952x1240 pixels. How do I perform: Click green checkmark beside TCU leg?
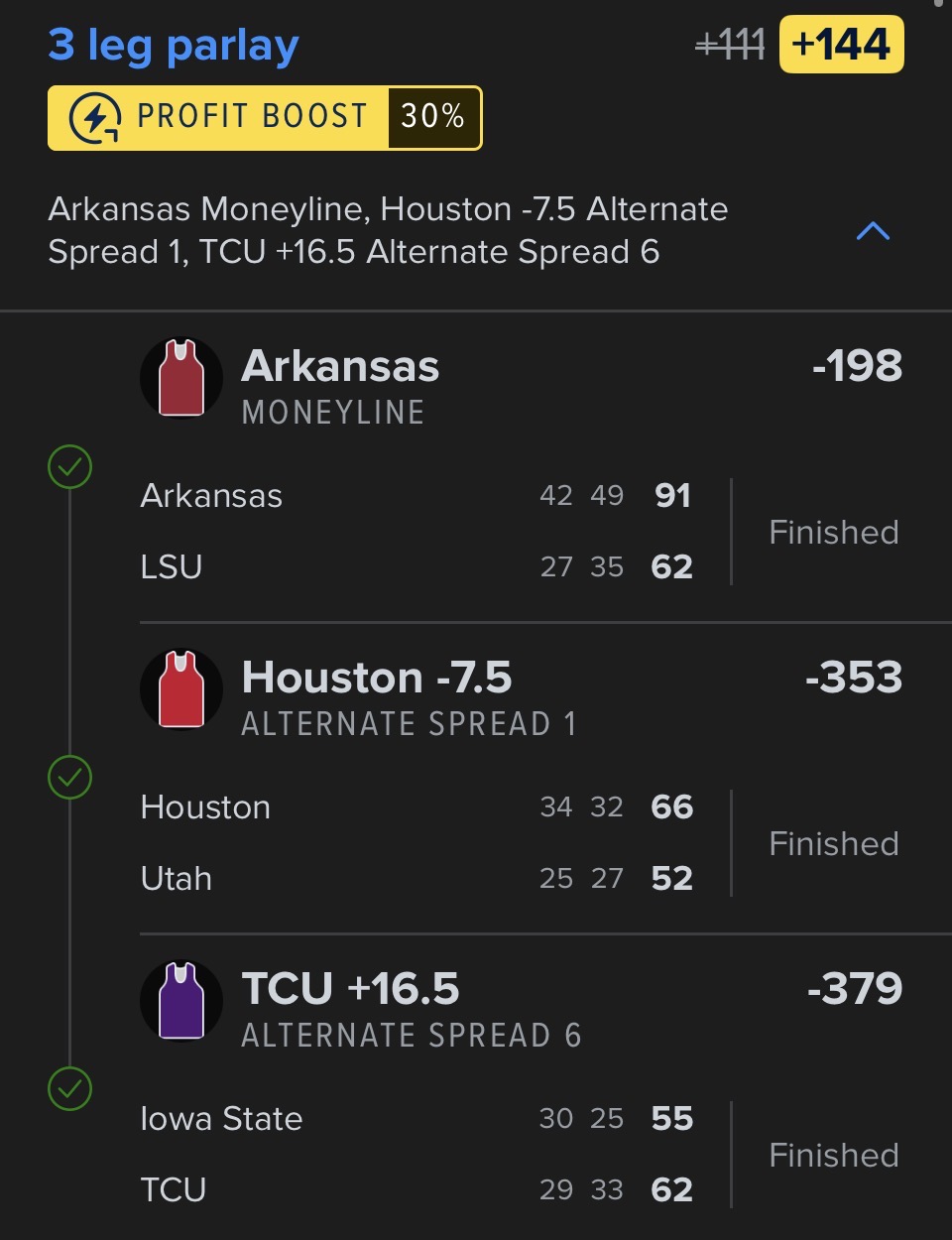(x=70, y=1088)
